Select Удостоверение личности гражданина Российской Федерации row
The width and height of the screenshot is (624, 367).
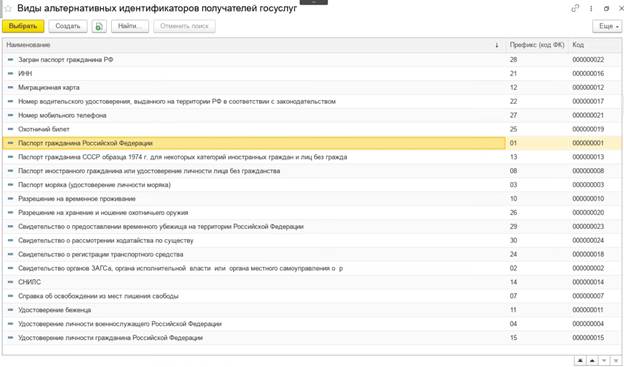312,338
